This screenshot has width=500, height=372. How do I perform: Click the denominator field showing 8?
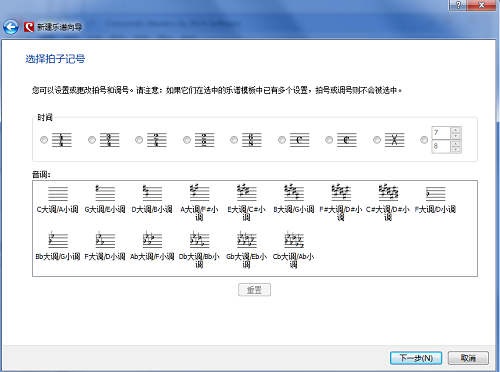(441, 146)
